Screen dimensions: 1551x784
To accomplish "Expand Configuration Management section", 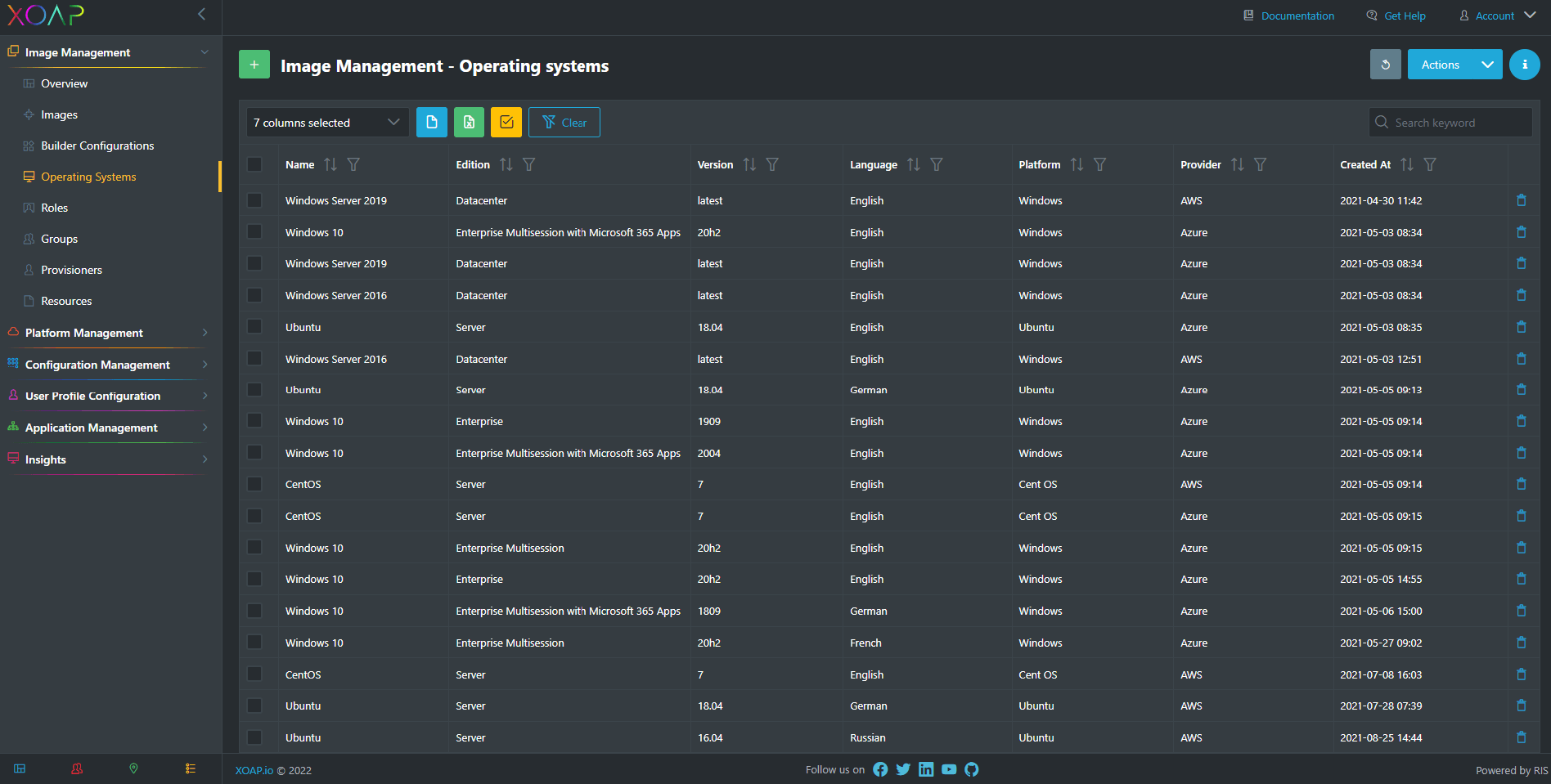I will [x=110, y=365].
